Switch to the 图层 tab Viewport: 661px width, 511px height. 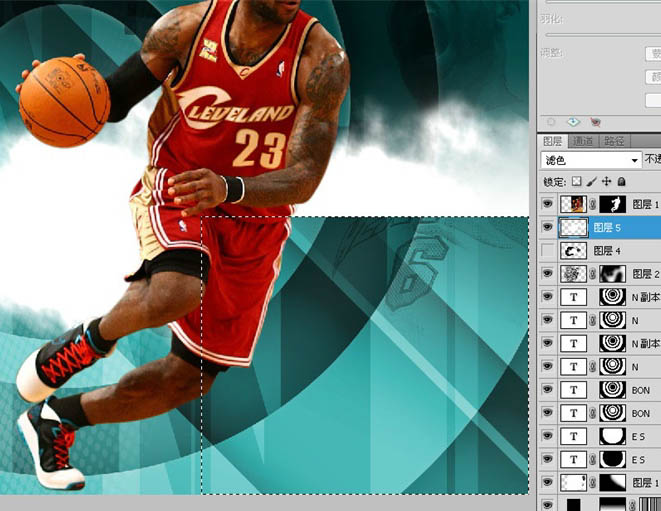coord(553,141)
